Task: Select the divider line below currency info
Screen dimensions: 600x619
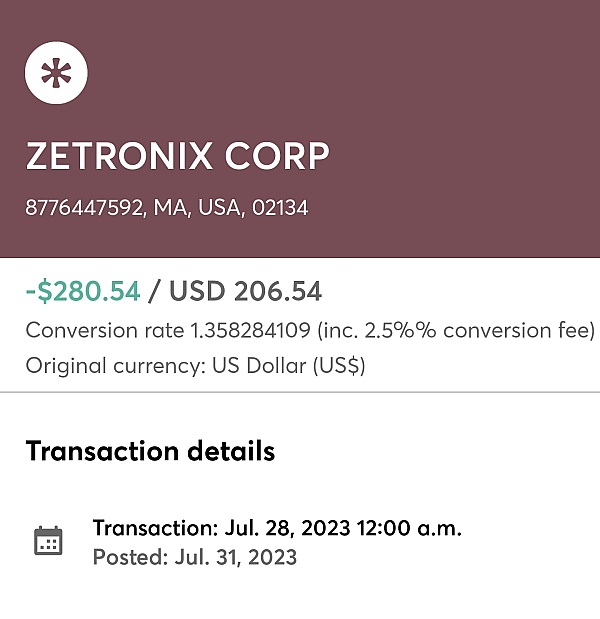Action: (x=300, y=392)
